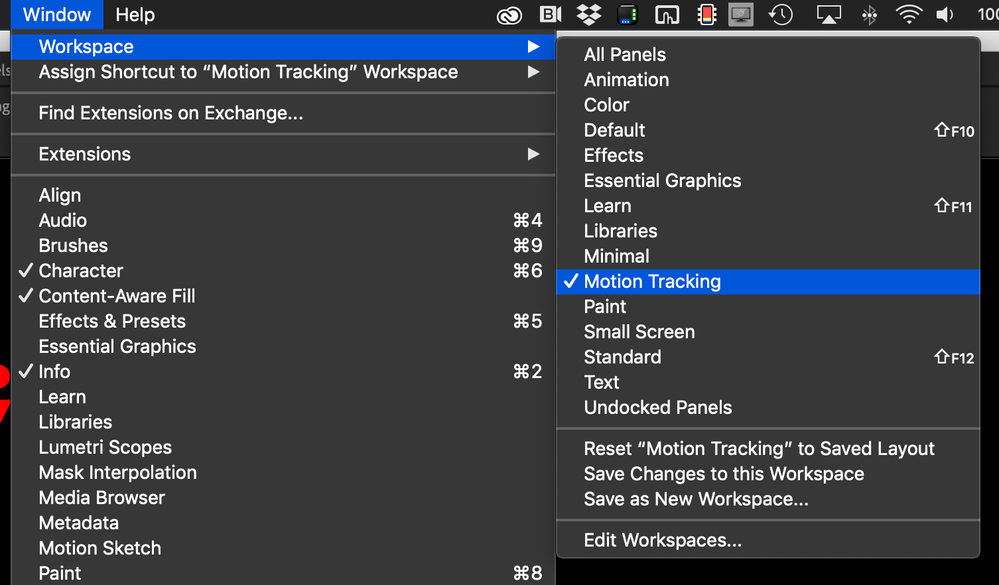The height and width of the screenshot is (585, 999).
Task: Select the Animation workspace
Action: click(x=627, y=80)
